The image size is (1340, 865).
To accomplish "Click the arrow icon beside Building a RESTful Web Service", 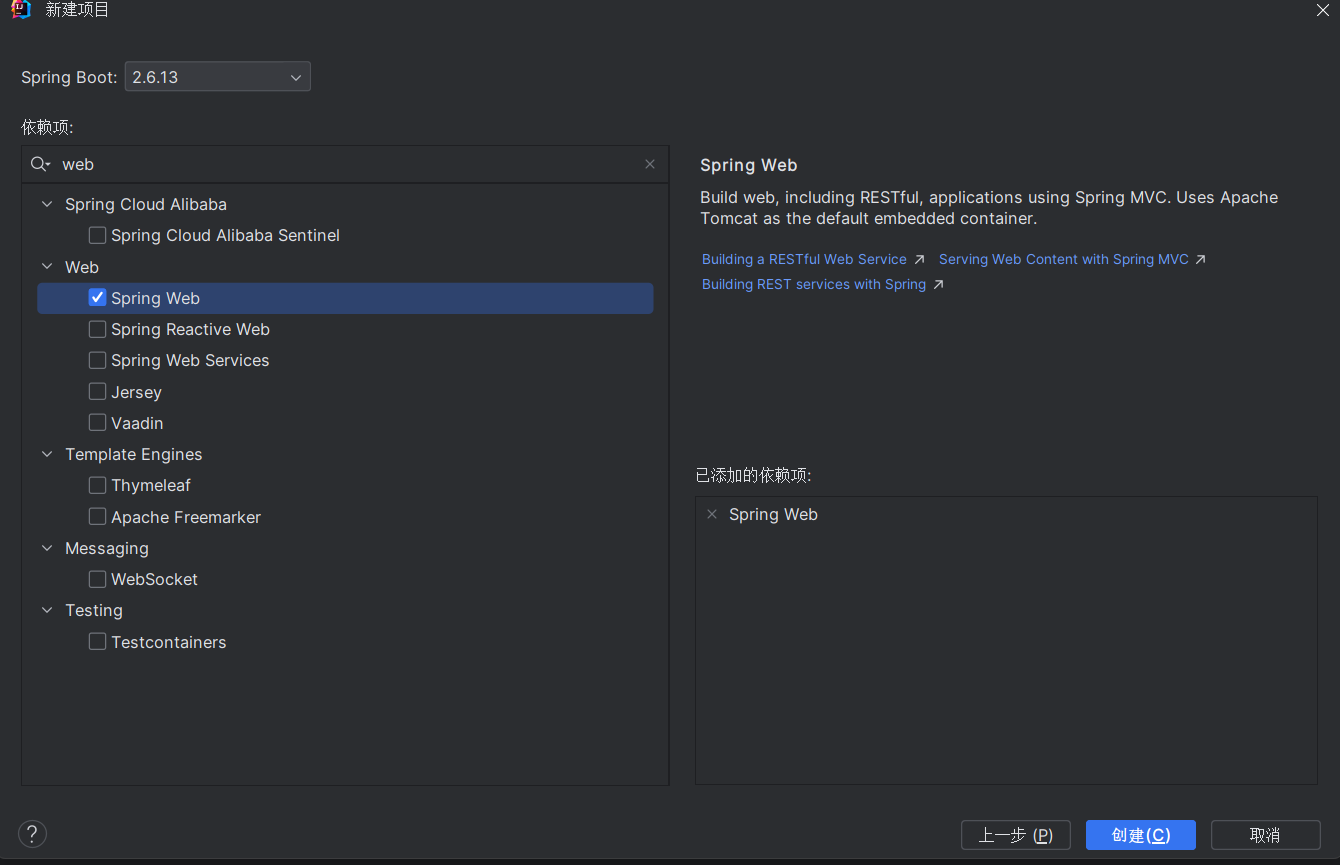I will tap(920, 259).
